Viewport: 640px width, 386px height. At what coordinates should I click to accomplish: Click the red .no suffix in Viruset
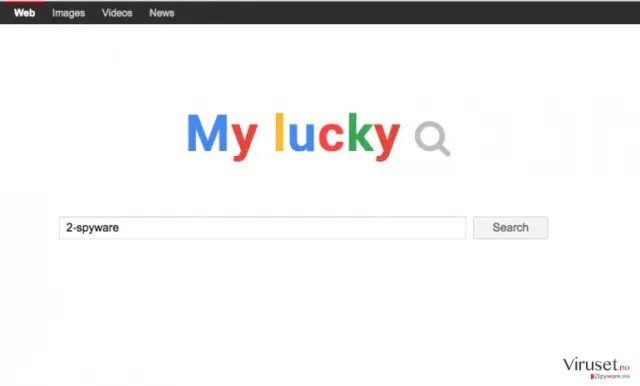pos(624,368)
